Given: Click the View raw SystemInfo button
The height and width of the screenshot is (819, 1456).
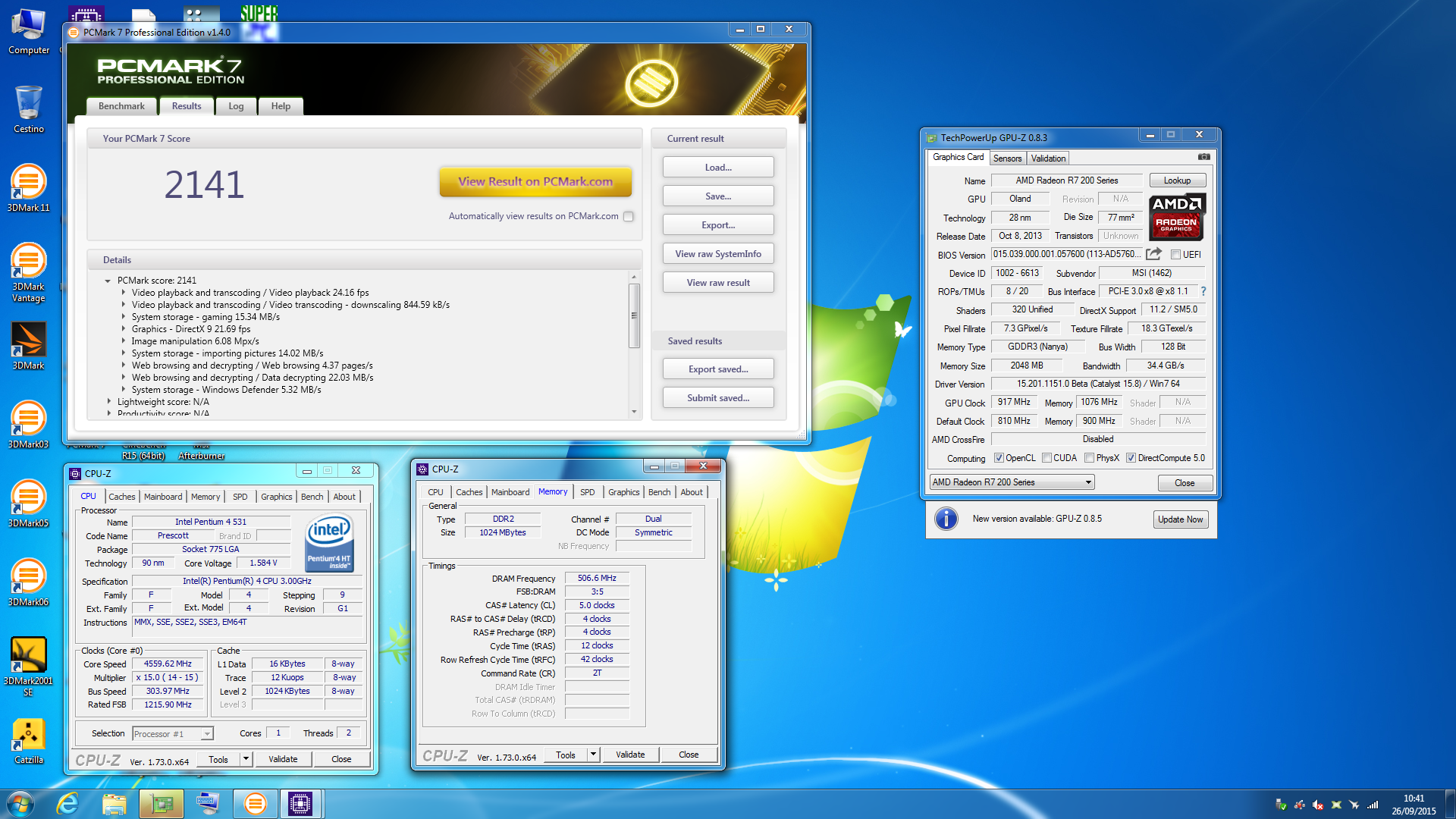Looking at the screenshot, I should point(718,253).
